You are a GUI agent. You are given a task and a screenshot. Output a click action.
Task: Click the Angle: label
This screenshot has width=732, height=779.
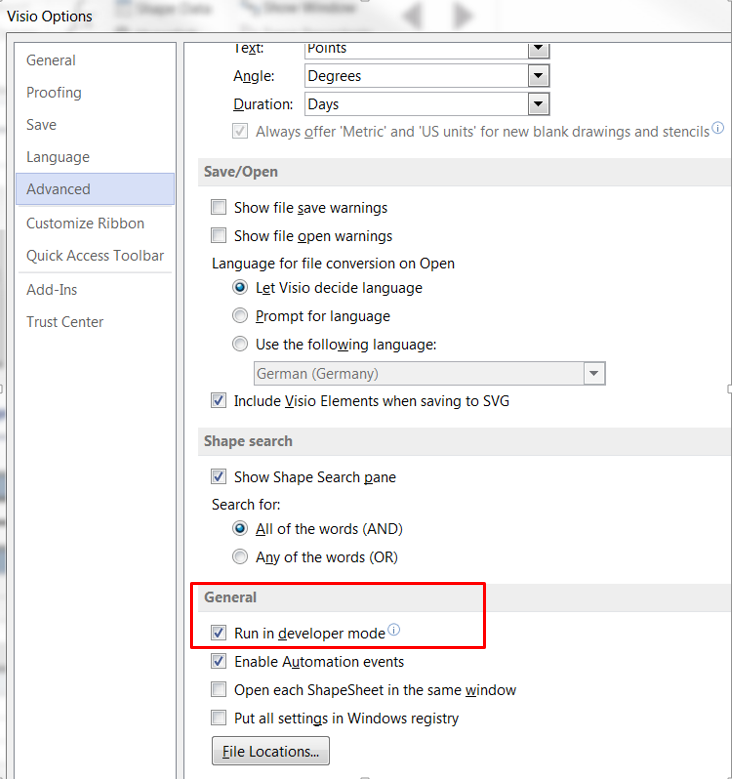pos(253,76)
